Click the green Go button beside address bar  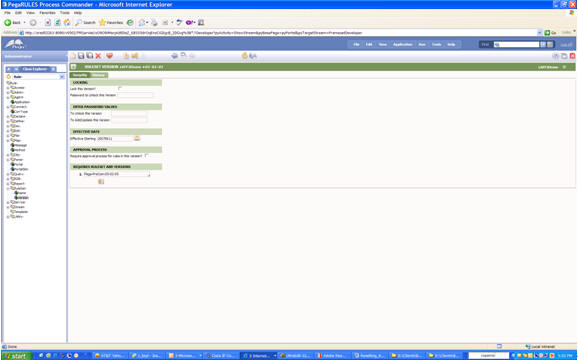[550, 33]
